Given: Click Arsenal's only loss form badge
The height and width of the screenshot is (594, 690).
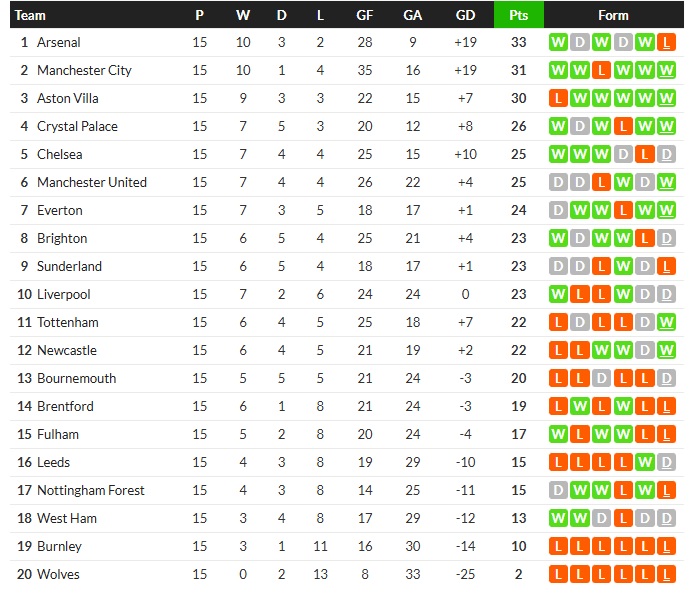Looking at the screenshot, I should pyautogui.click(x=668, y=43).
